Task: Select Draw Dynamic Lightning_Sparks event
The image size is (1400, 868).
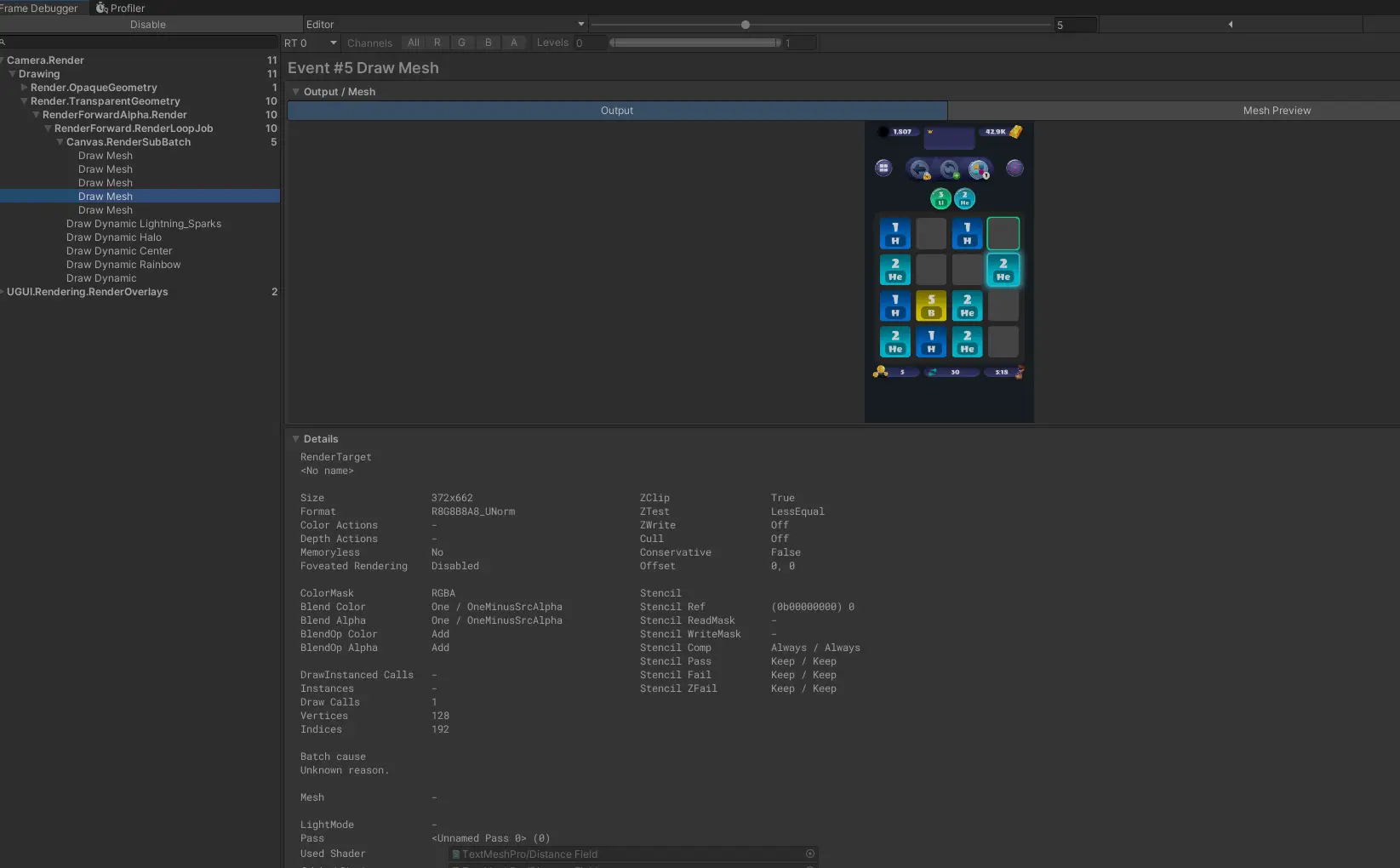Action: [x=144, y=224]
